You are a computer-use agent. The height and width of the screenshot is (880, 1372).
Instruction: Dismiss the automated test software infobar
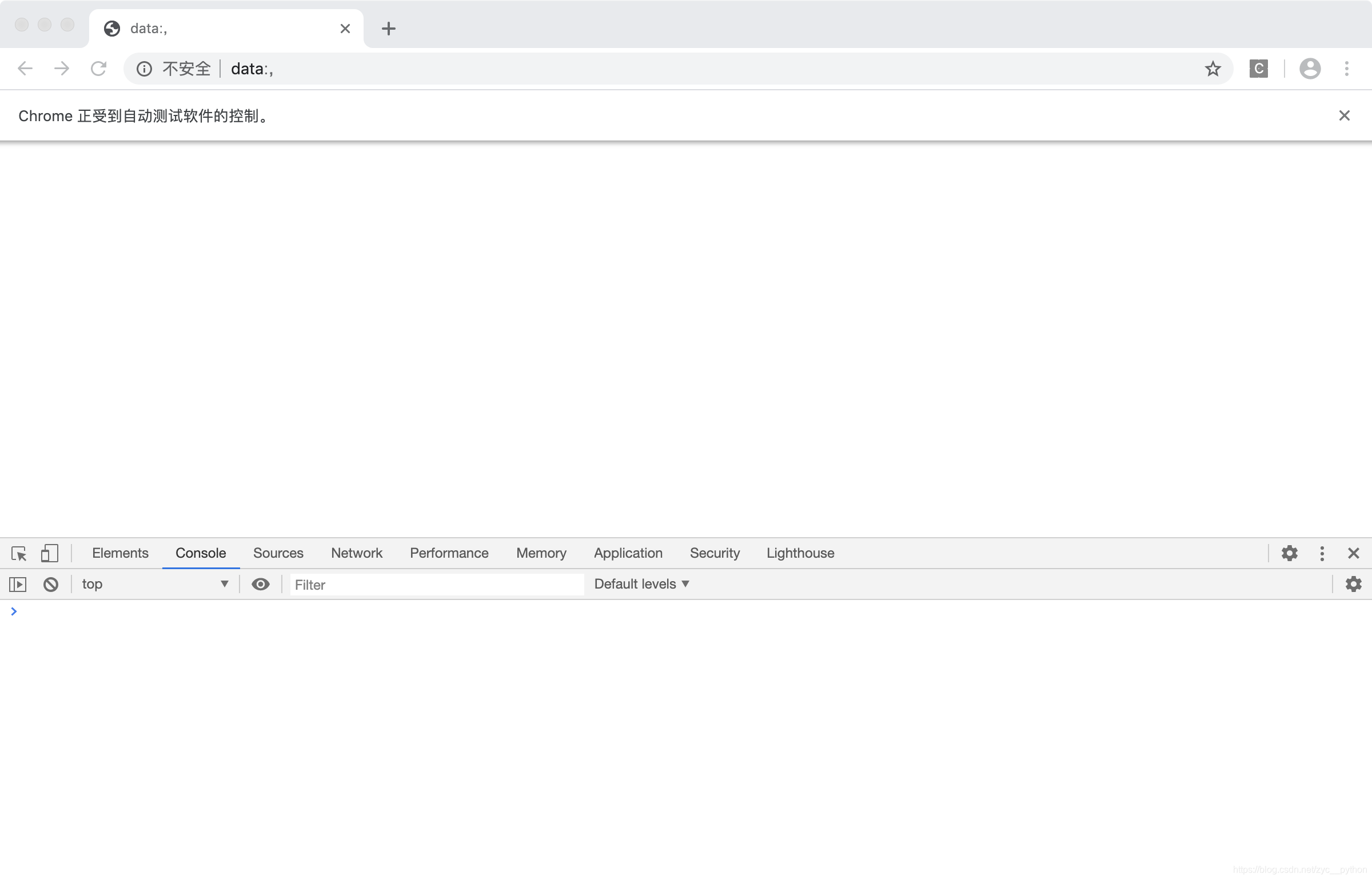1344,116
